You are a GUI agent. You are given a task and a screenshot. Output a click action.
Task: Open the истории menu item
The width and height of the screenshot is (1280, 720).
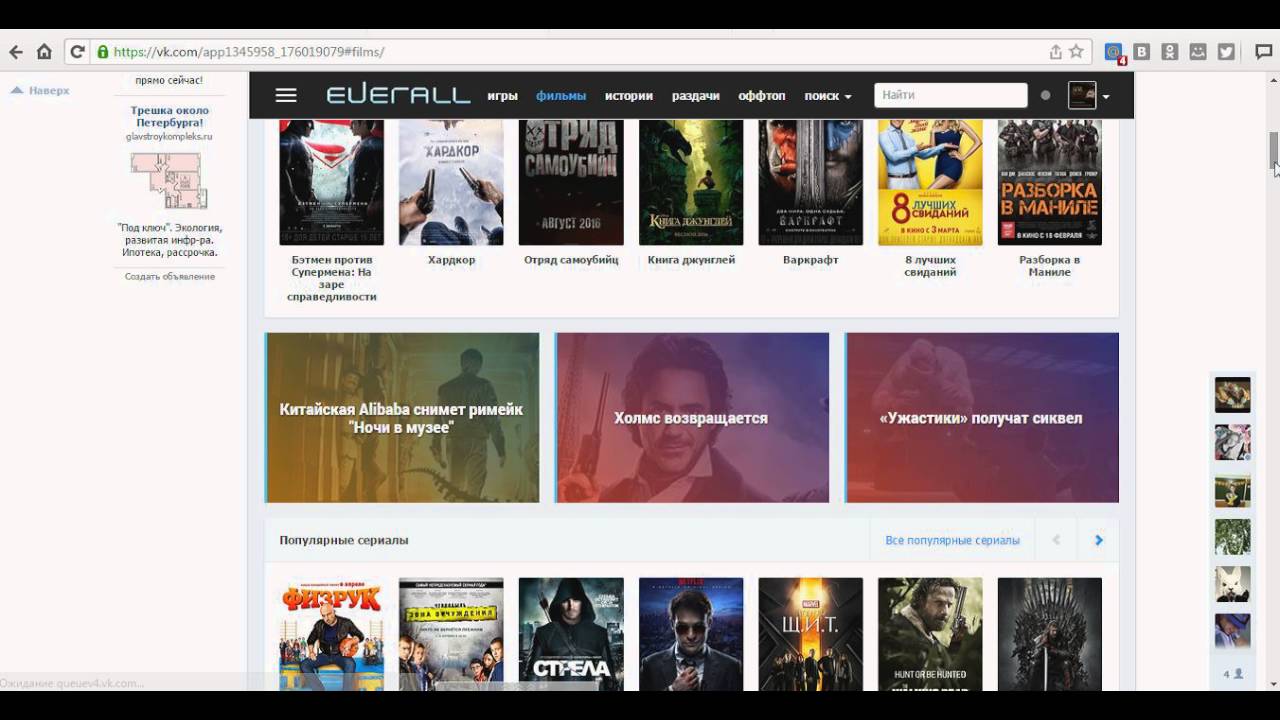629,96
